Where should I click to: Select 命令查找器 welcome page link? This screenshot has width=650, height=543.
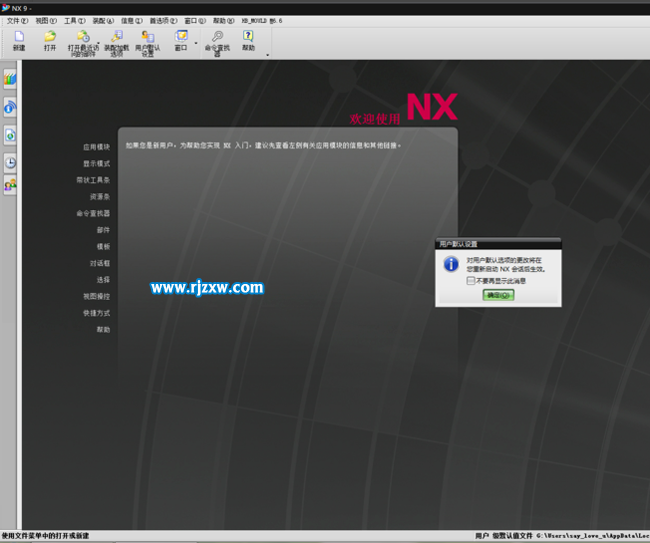(x=93, y=213)
